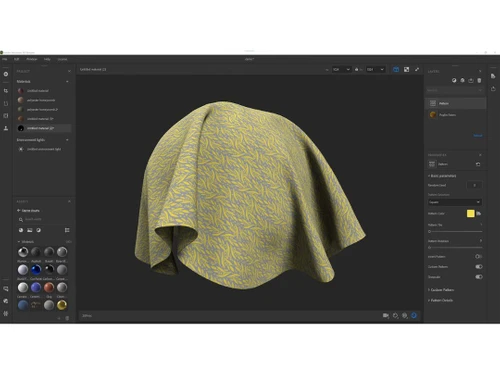The image size is (500, 375).
Task: Collapse the Basic parameters section
Action: point(442,176)
